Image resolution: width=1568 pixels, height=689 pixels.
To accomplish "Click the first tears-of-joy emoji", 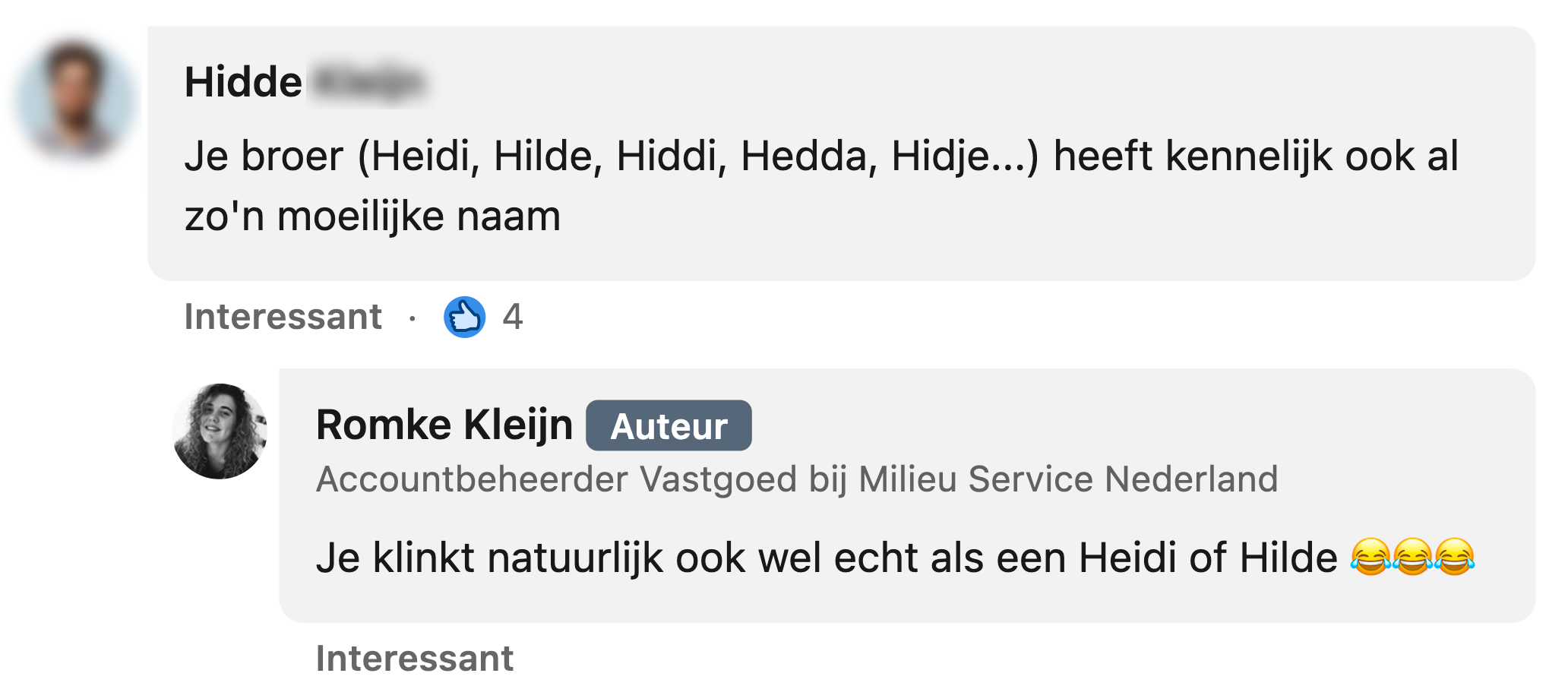I will [x=1371, y=558].
